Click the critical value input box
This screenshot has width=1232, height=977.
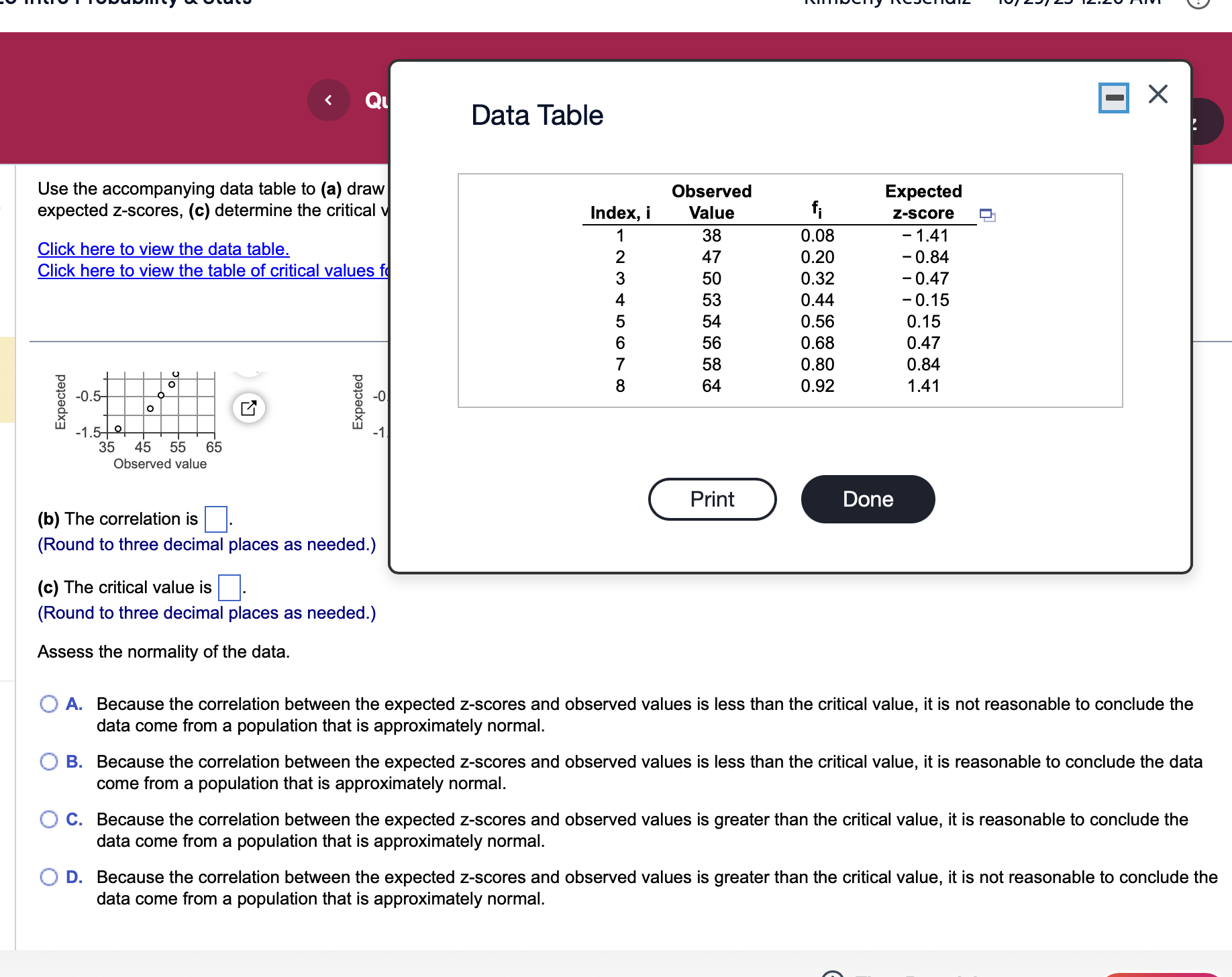pos(229,588)
